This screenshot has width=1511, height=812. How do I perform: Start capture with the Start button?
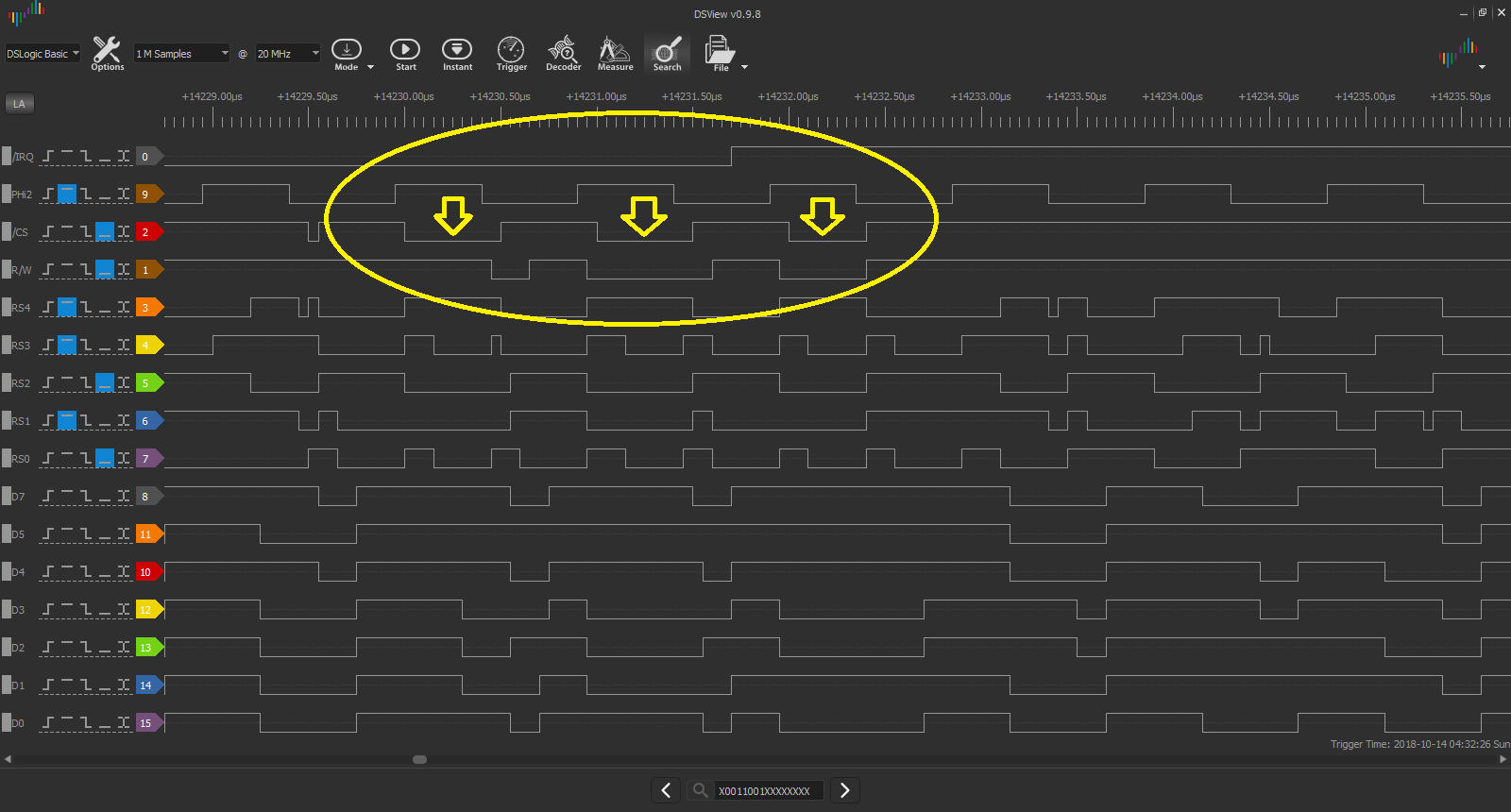coord(405,53)
